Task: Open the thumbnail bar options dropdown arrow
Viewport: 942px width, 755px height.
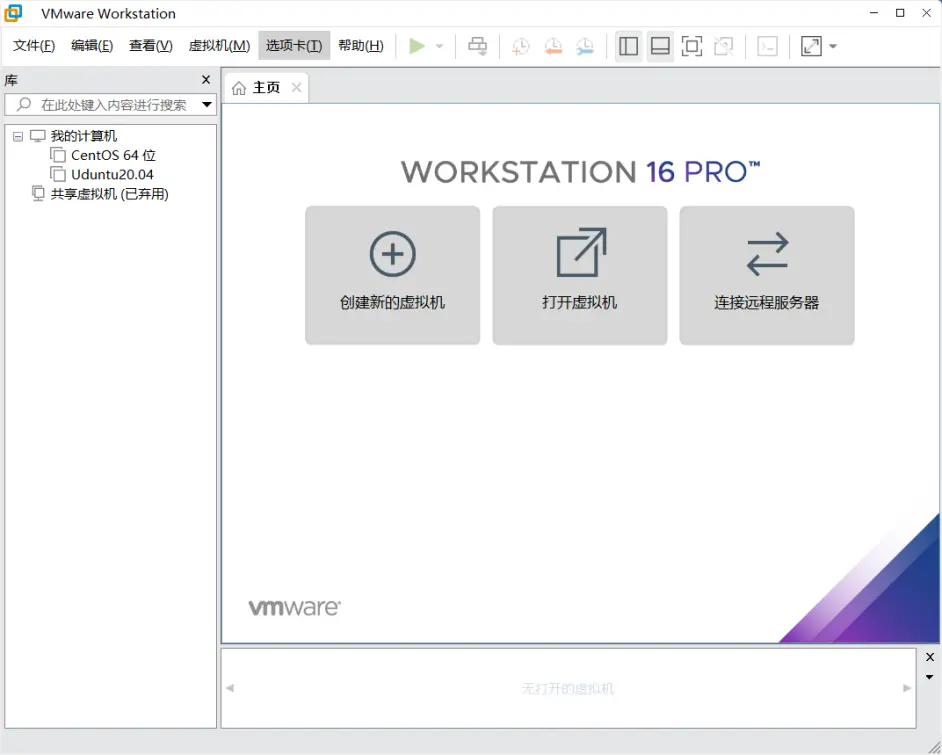Action: pos(929,677)
